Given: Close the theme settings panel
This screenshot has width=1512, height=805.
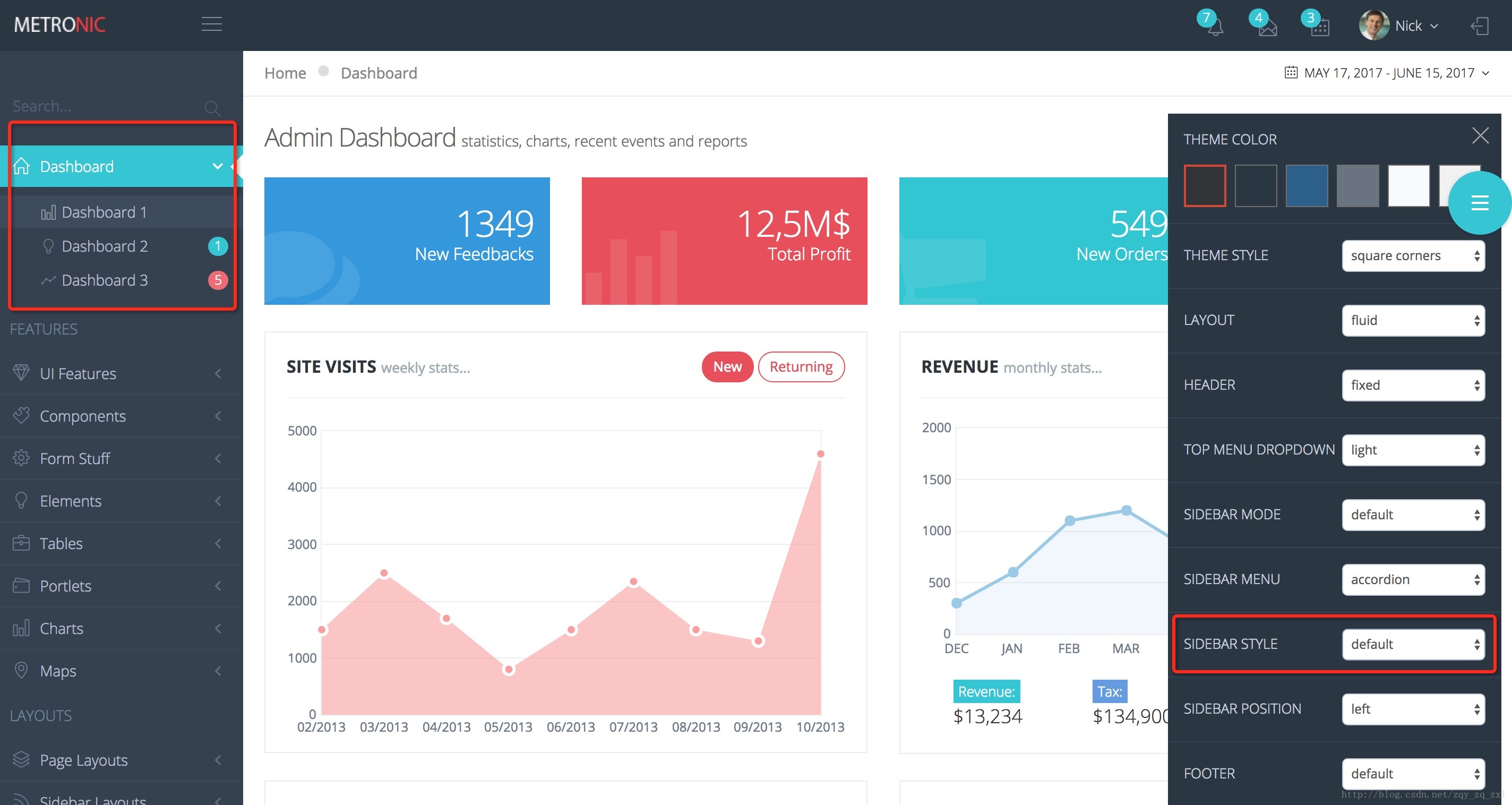Looking at the screenshot, I should pos(1480,135).
